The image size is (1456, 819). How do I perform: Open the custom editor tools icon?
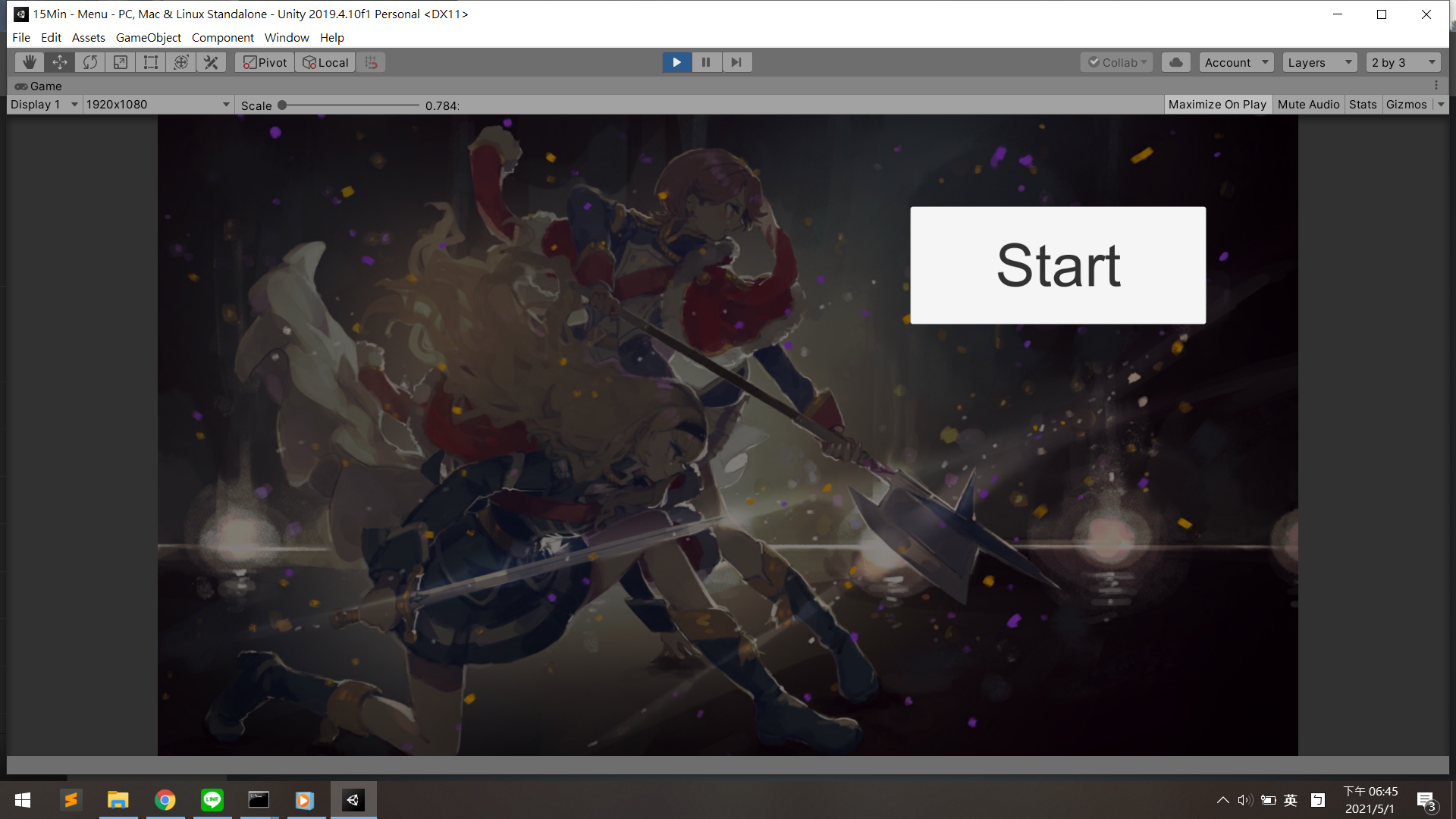click(x=212, y=62)
